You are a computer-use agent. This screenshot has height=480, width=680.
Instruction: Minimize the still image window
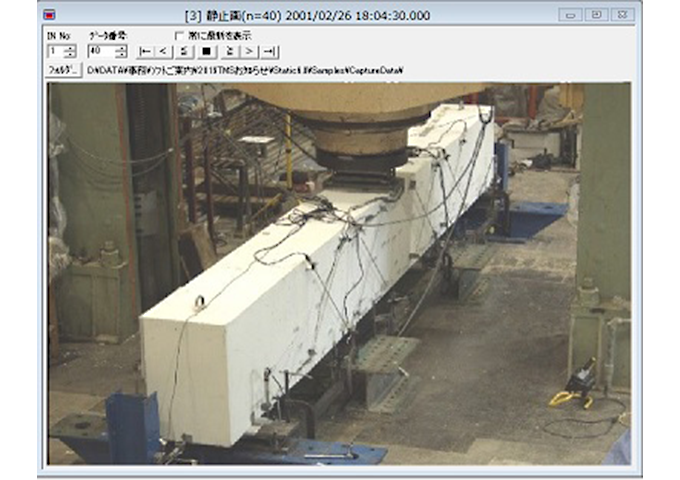[569, 15]
